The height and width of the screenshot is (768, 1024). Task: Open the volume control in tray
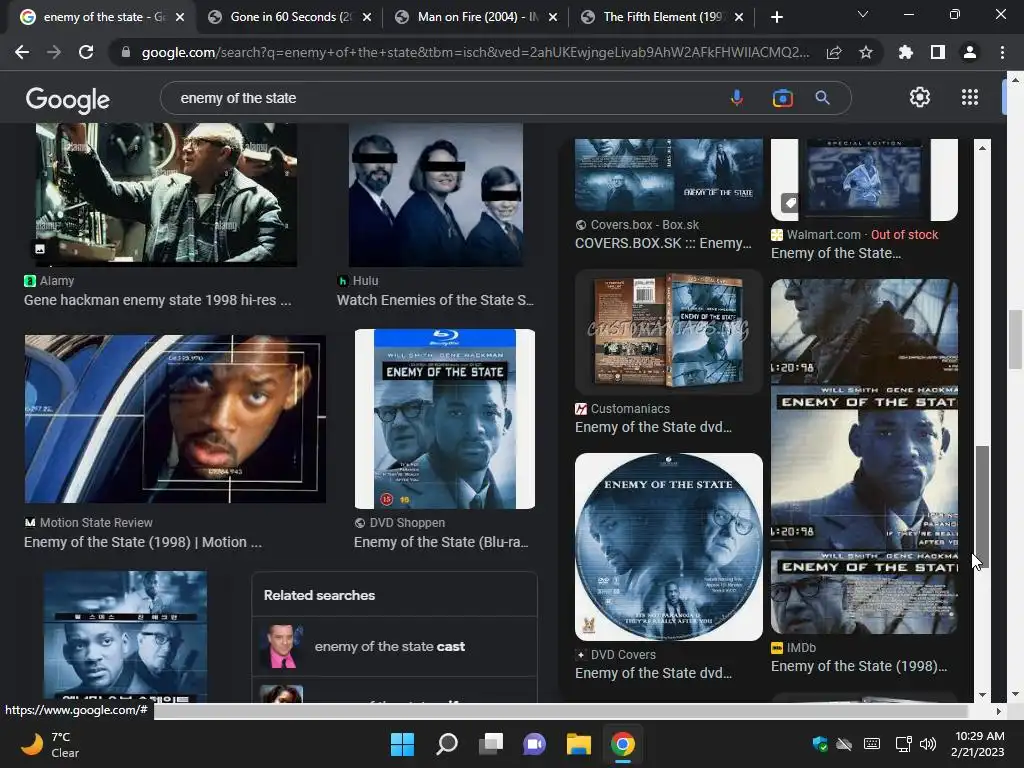pos(927,744)
